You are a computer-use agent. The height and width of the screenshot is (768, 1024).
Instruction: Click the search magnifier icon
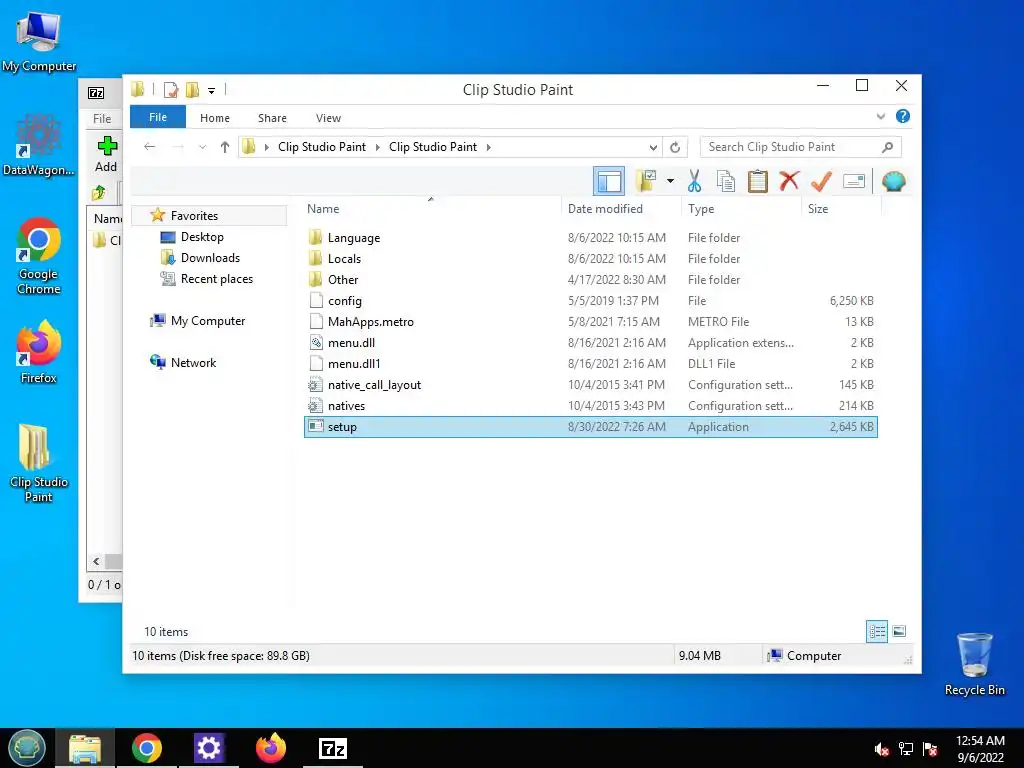(887, 147)
